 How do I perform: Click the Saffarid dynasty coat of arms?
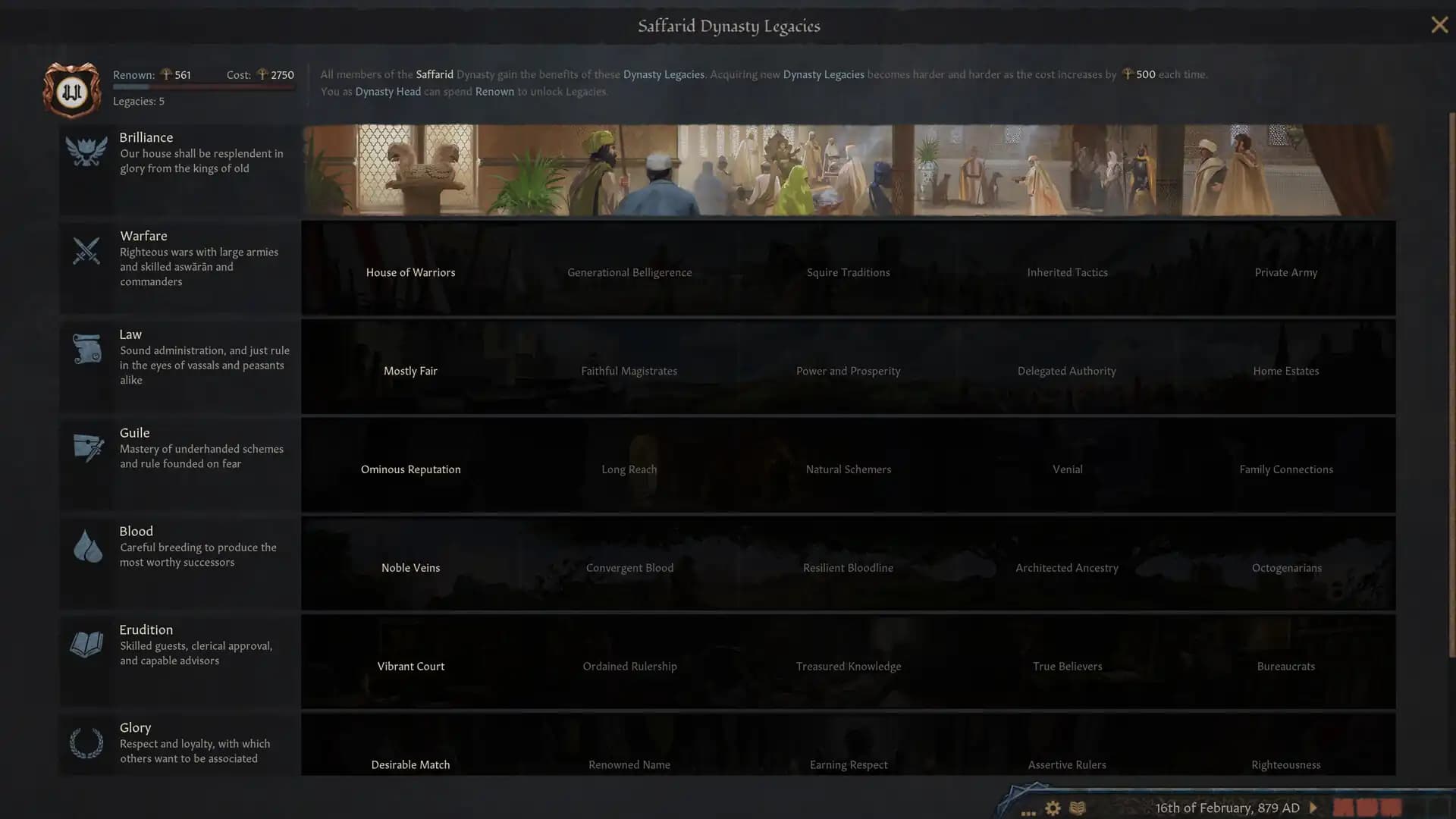[71, 90]
